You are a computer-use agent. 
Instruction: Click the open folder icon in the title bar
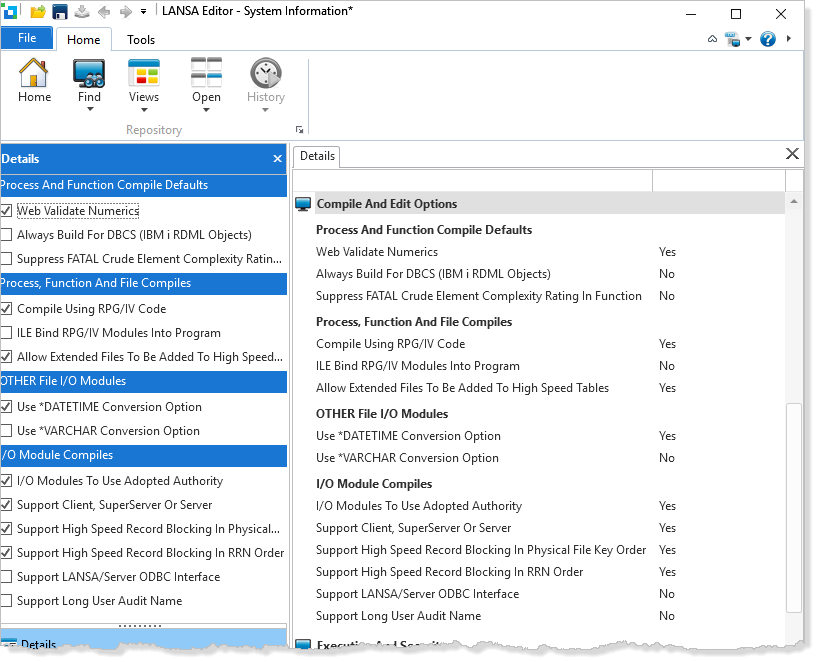coord(38,12)
